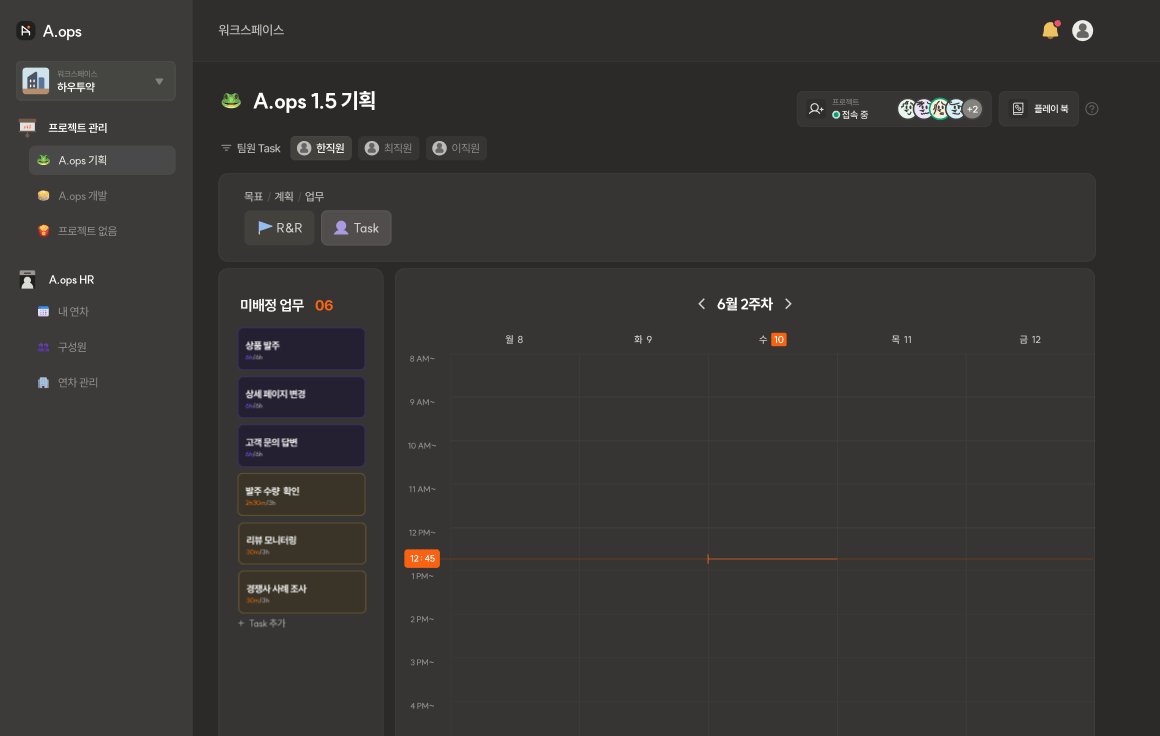Click the 목표 breadcrumb
This screenshot has width=1160, height=736.
point(253,196)
